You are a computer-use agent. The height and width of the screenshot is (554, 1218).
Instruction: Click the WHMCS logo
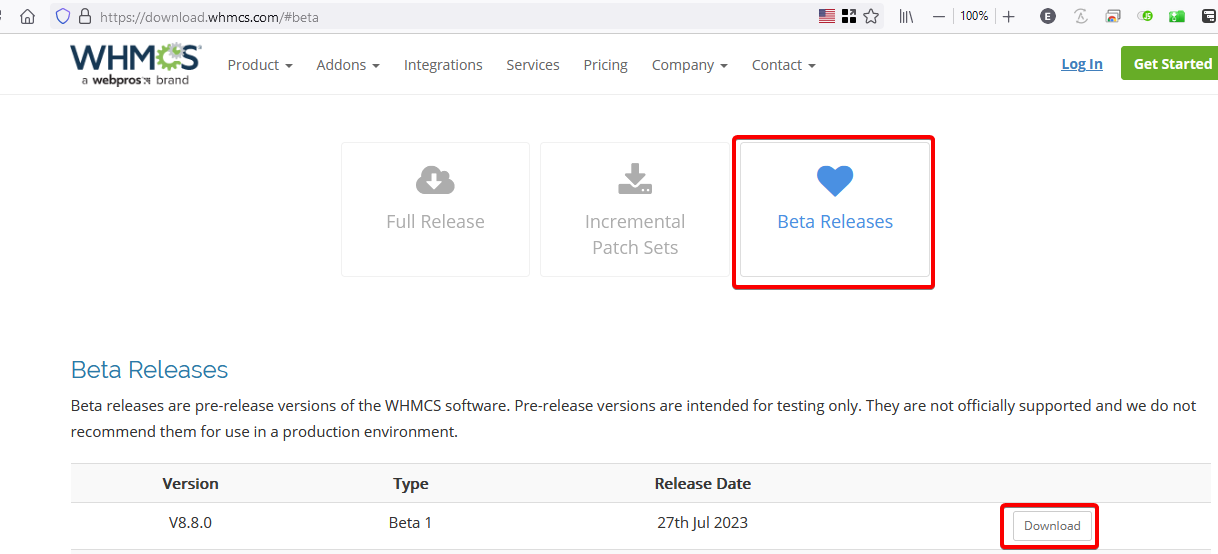(x=135, y=64)
